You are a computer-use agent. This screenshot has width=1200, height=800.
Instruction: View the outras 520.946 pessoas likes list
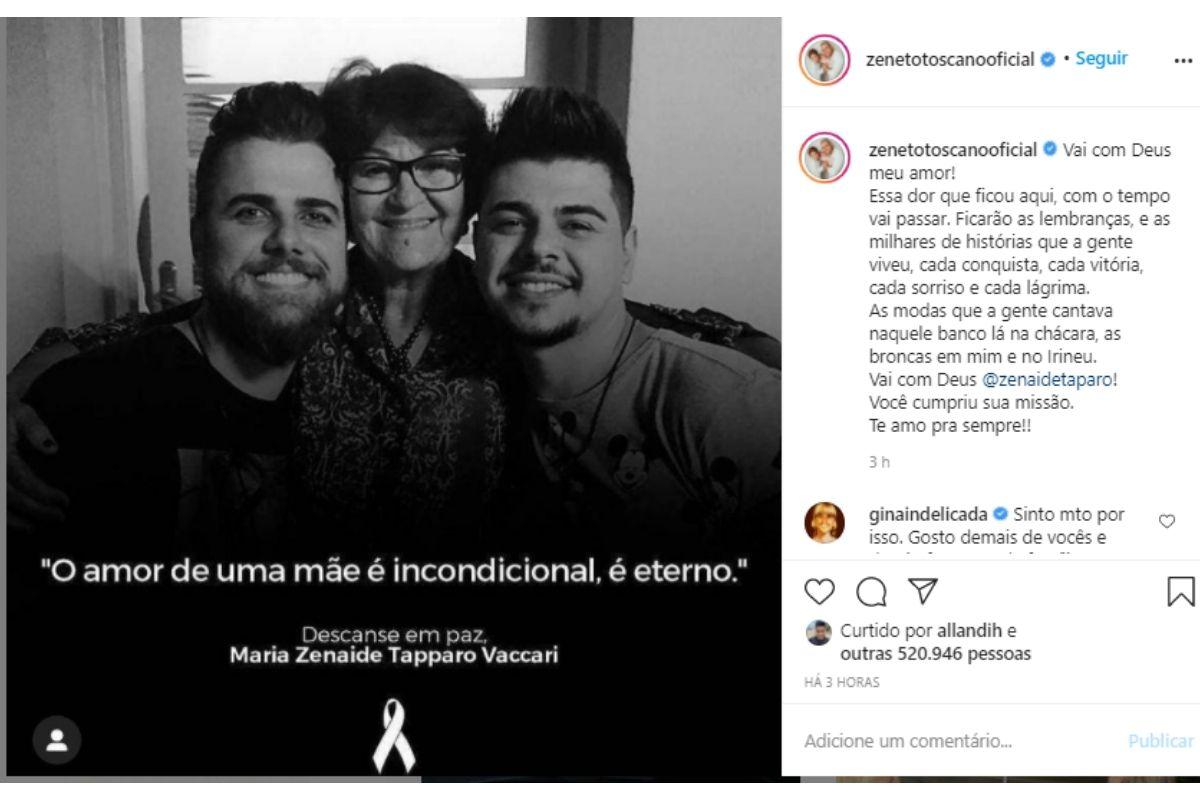935,654
